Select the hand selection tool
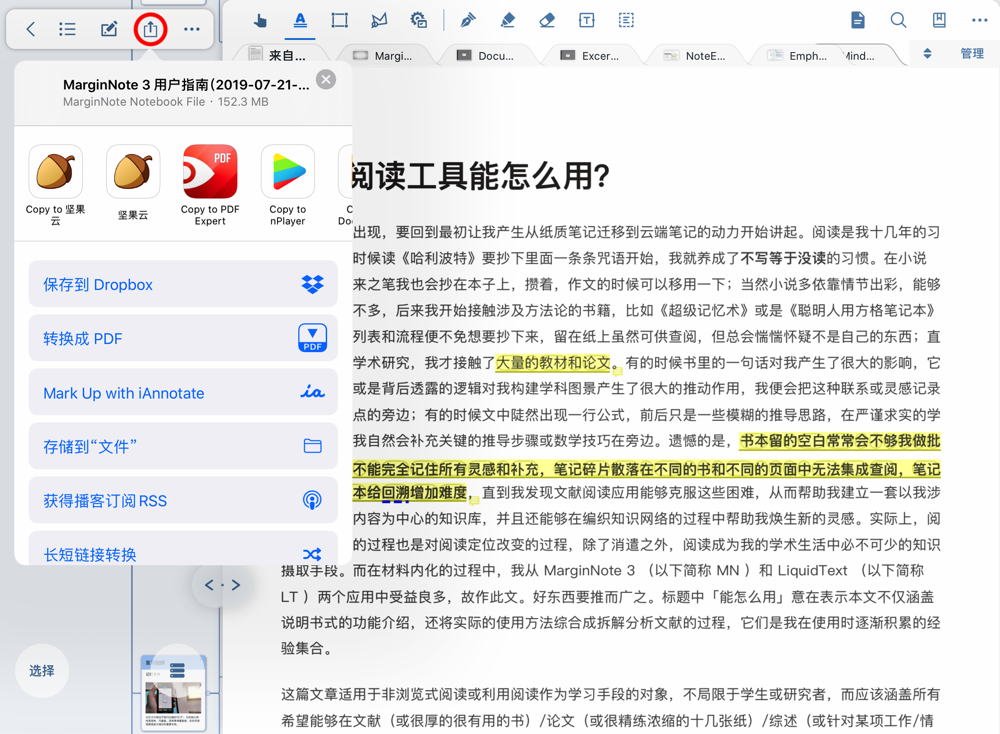The width and height of the screenshot is (1000, 734). pos(258,20)
